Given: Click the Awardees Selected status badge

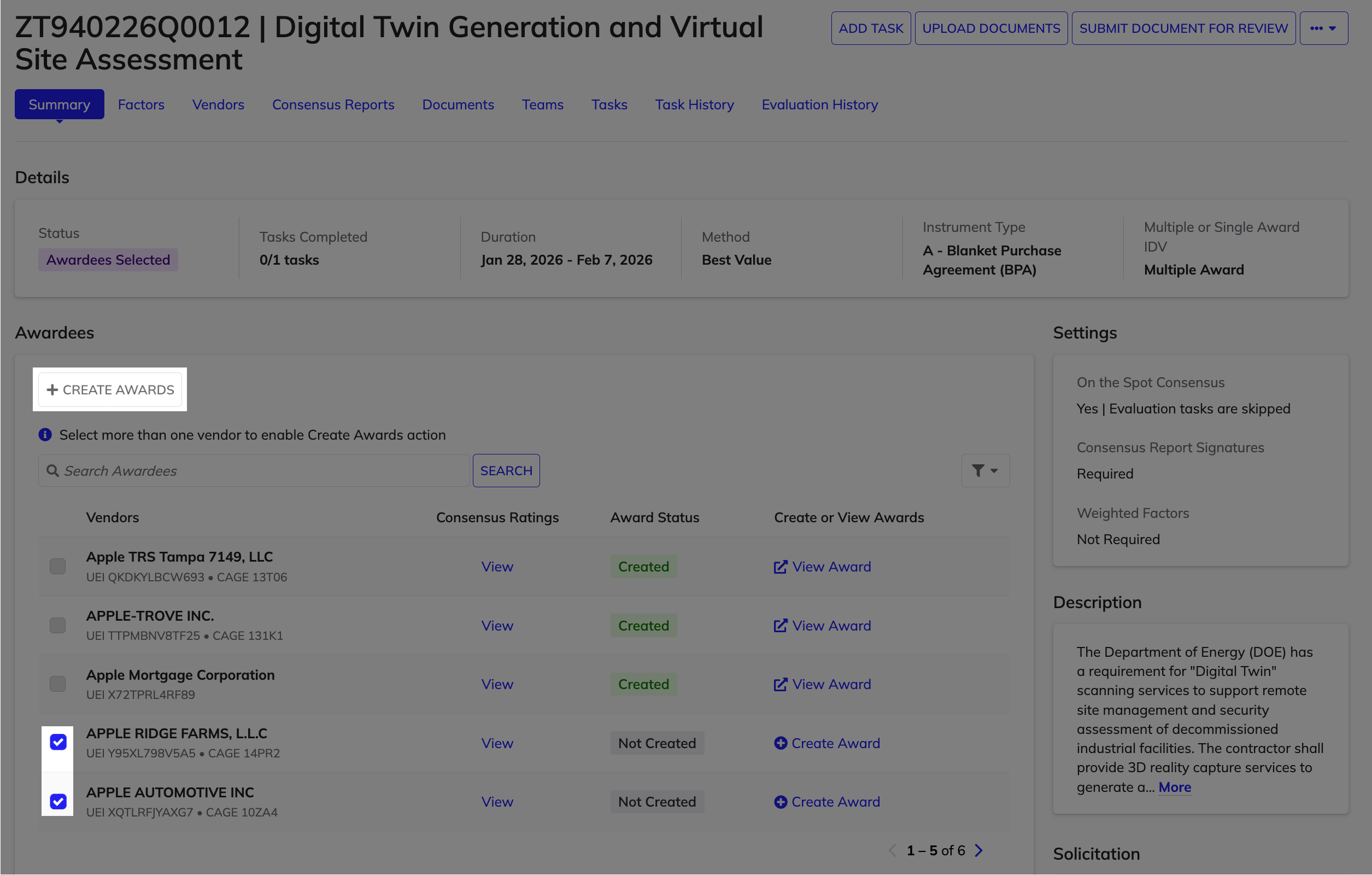Looking at the screenshot, I should [x=108, y=260].
